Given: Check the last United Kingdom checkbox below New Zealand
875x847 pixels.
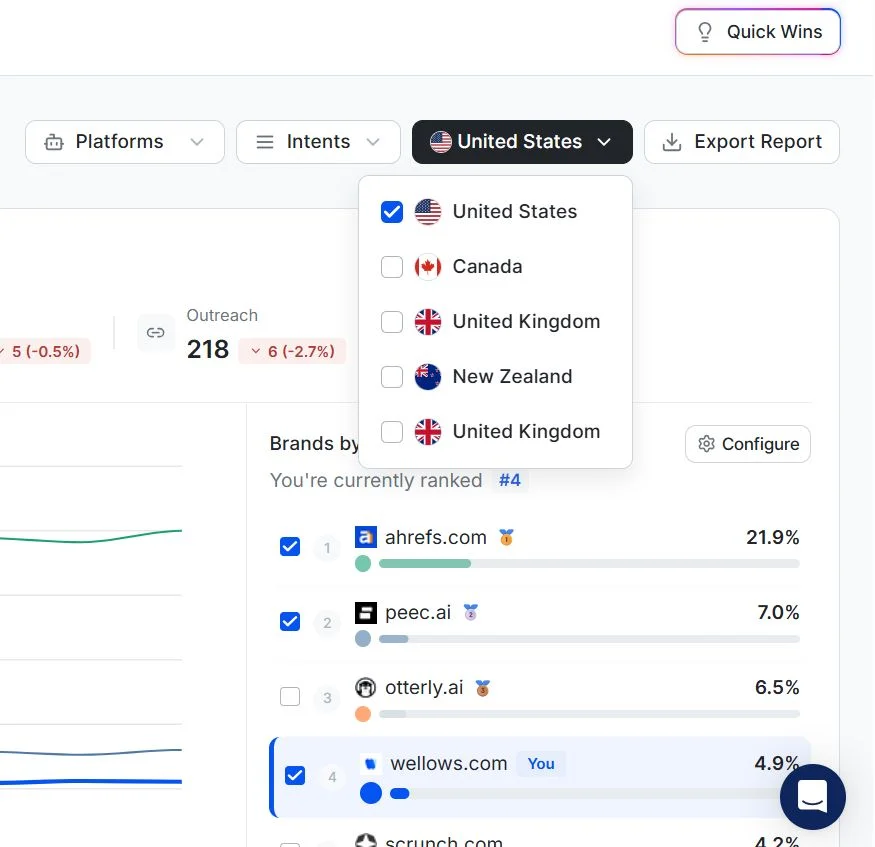Looking at the screenshot, I should 392,431.
